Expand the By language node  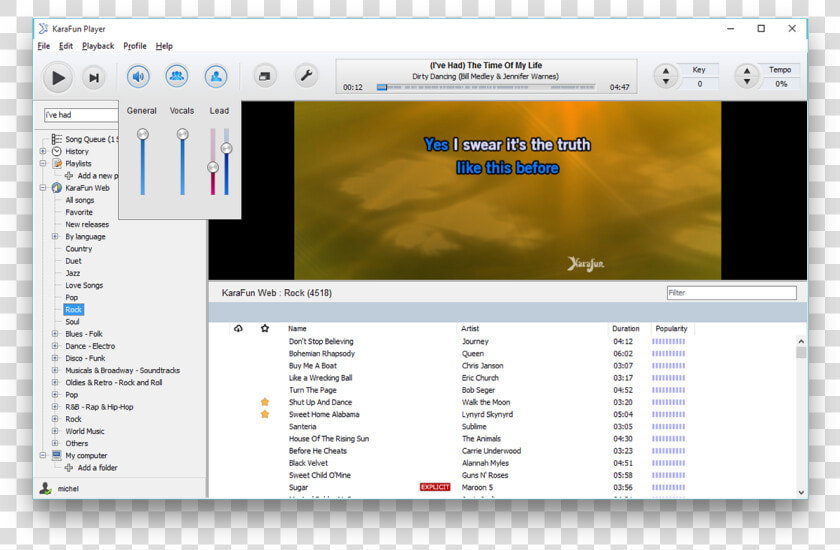[x=55, y=236]
